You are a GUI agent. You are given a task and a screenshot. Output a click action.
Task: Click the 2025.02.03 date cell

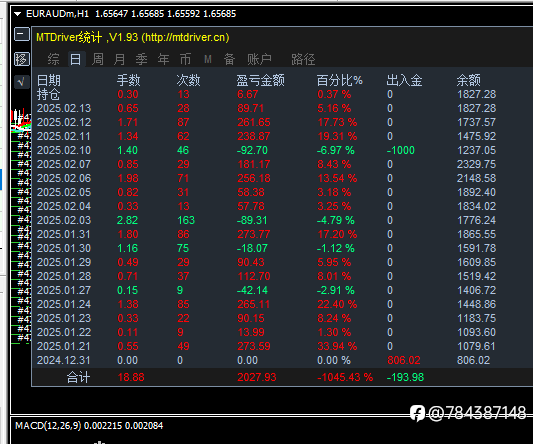click(64, 220)
